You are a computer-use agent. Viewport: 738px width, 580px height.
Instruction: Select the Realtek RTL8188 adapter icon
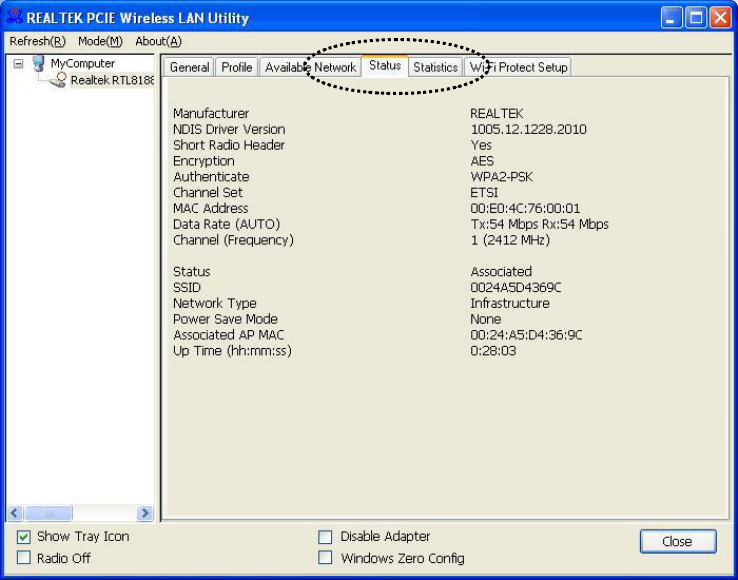pyautogui.click(x=59, y=80)
